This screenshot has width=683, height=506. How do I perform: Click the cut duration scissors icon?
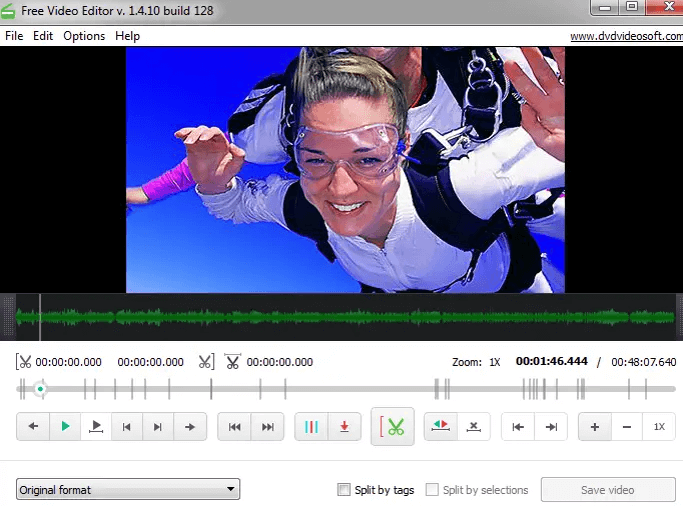232,362
